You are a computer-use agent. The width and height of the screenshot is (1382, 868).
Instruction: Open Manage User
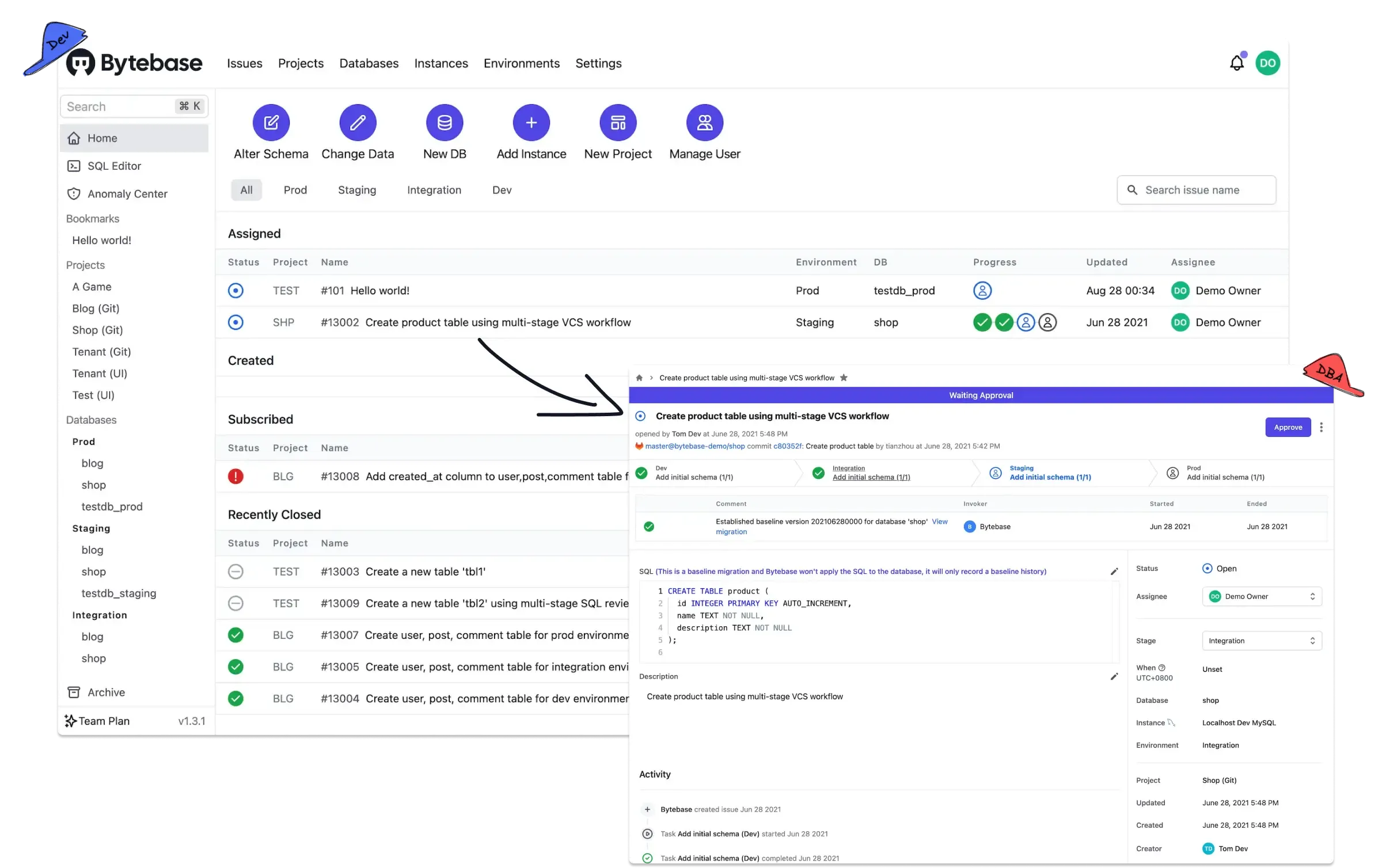pyautogui.click(x=705, y=123)
